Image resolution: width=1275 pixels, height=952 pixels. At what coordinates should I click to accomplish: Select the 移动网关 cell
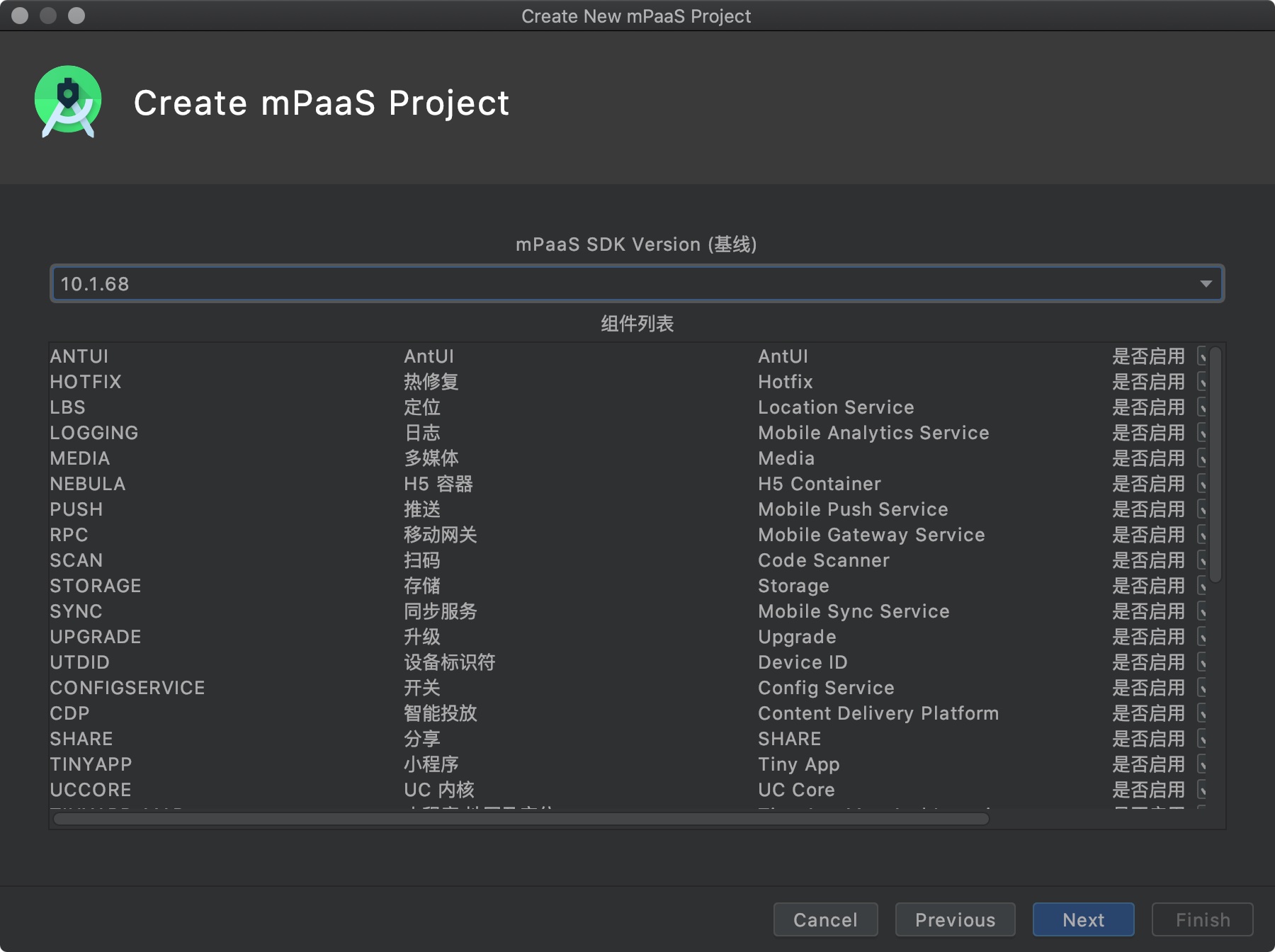441,535
